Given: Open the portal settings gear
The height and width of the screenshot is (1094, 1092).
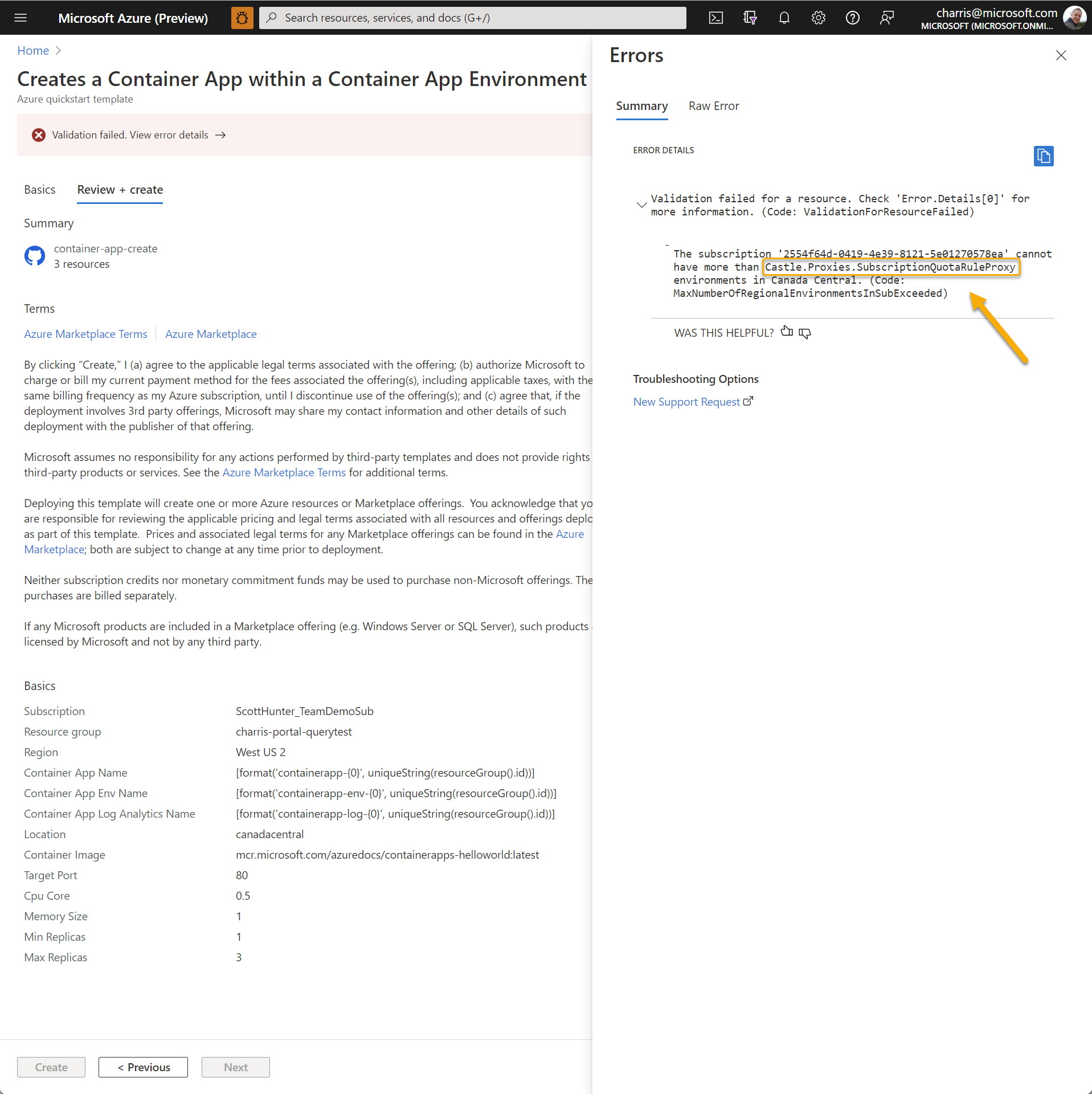Looking at the screenshot, I should tap(819, 18).
